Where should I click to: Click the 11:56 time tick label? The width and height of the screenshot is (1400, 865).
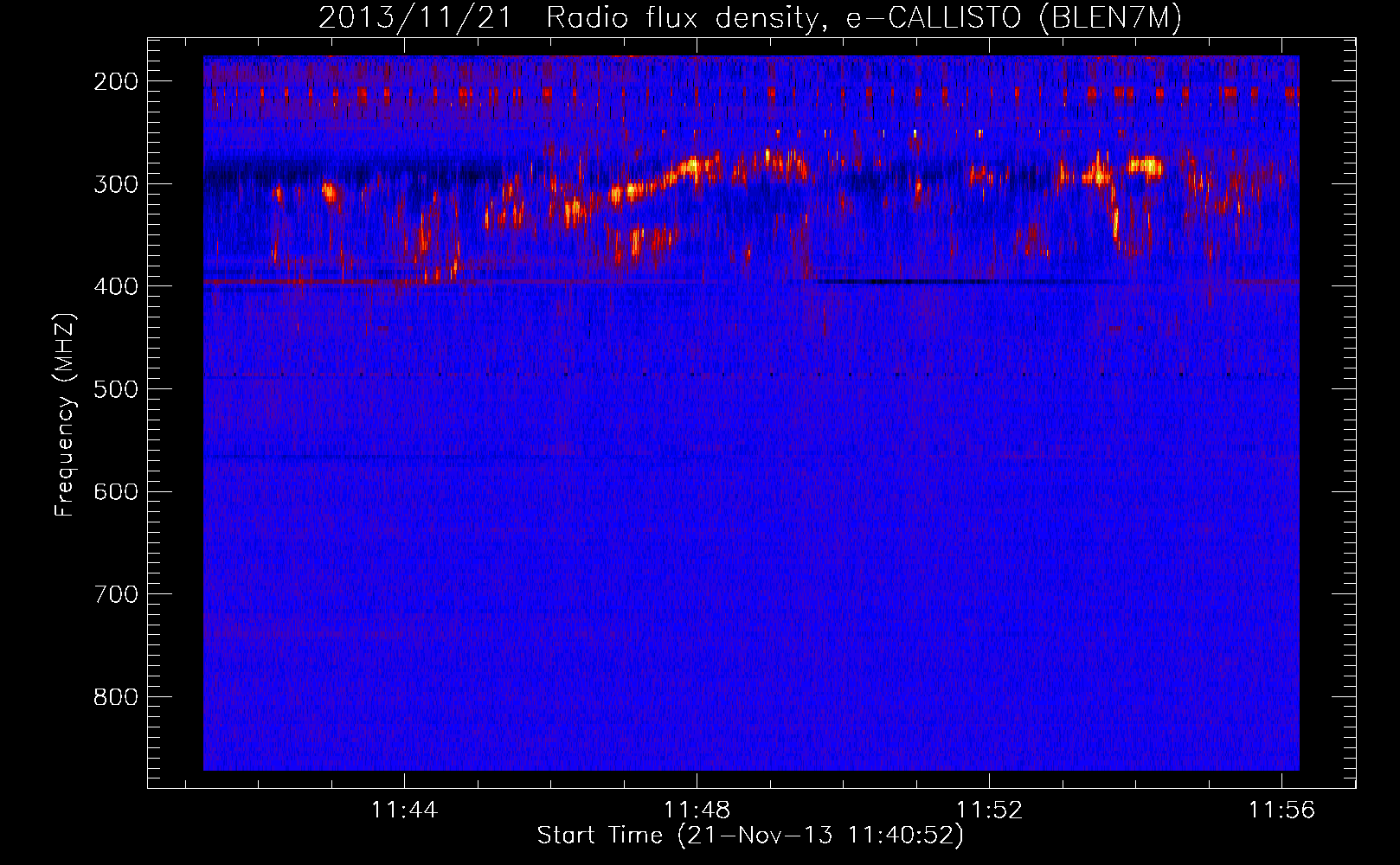click(1281, 811)
